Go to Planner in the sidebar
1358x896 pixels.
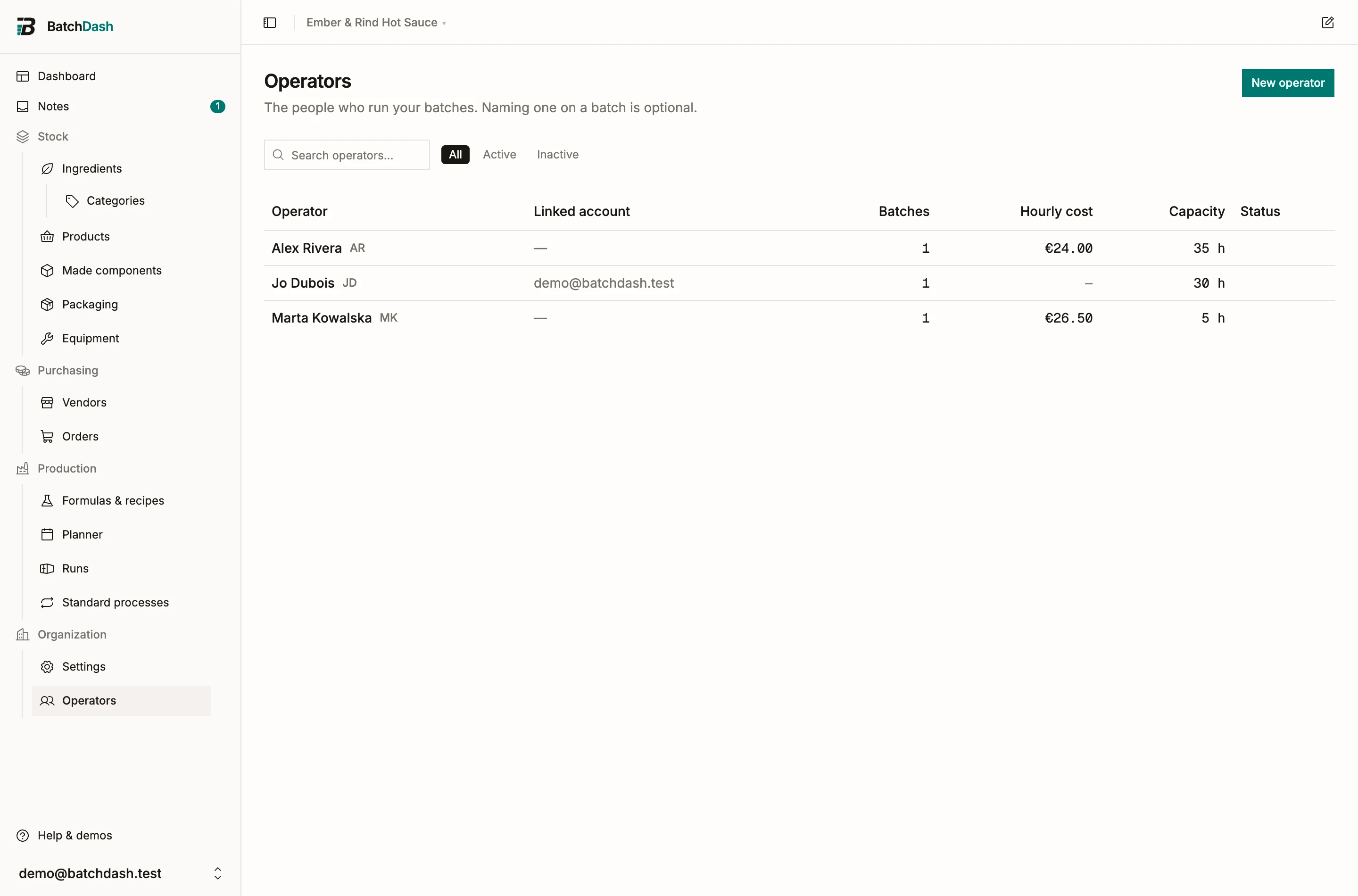click(82, 534)
